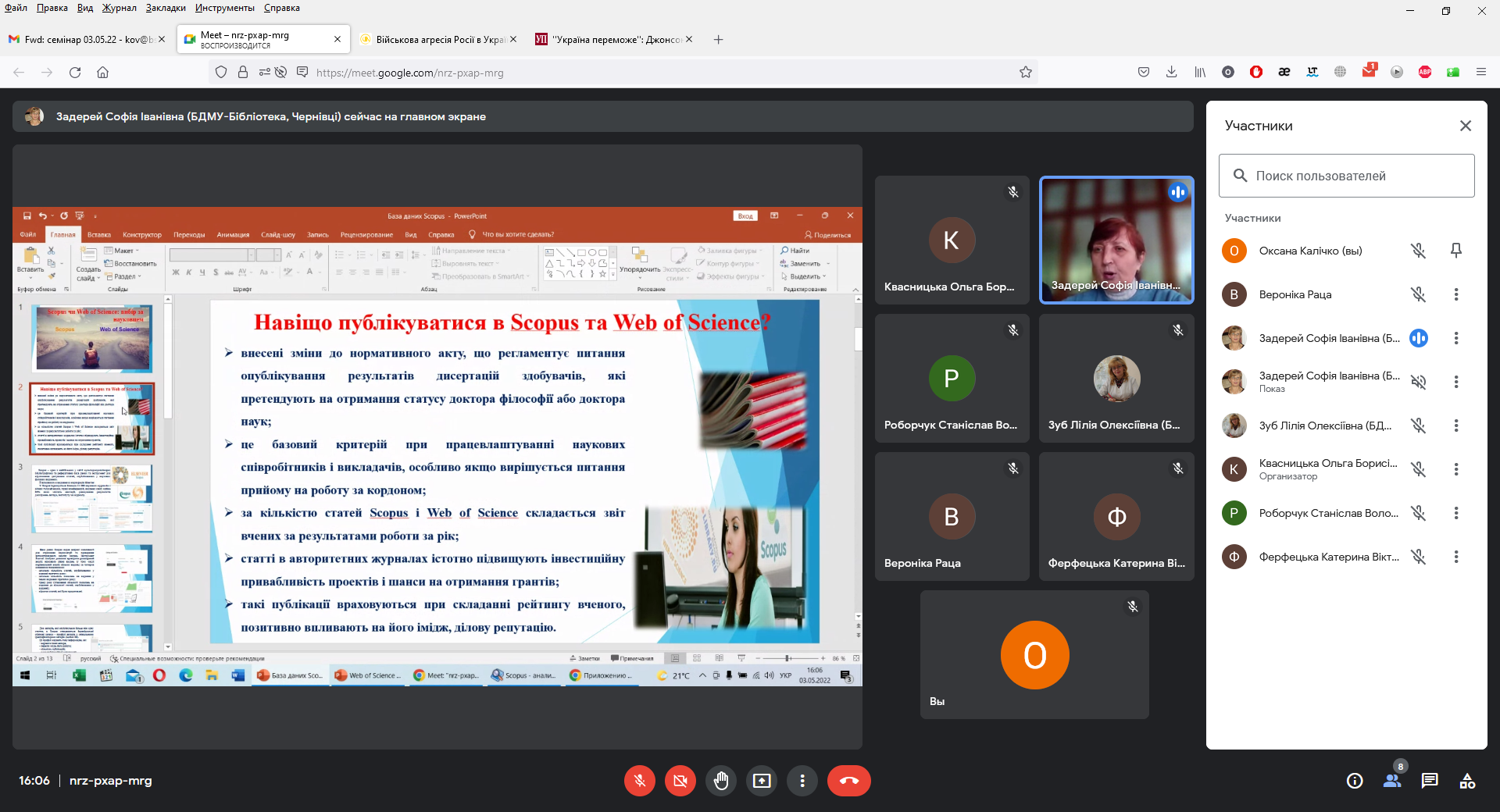The width and height of the screenshot is (1500, 812).
Task: Save page to Pocket
Action: tap(1144, 72)
